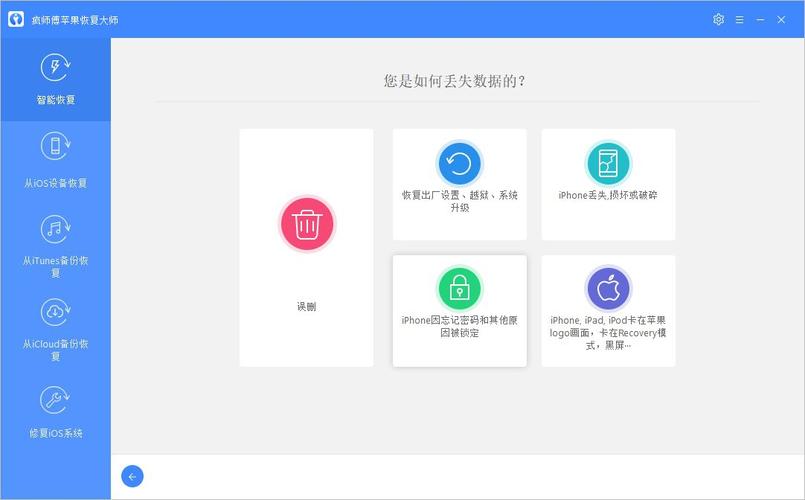Switch to 从iCloud备份恢复 tab label
This screenshot has width=805, height=500.
(x=55, y=350)
